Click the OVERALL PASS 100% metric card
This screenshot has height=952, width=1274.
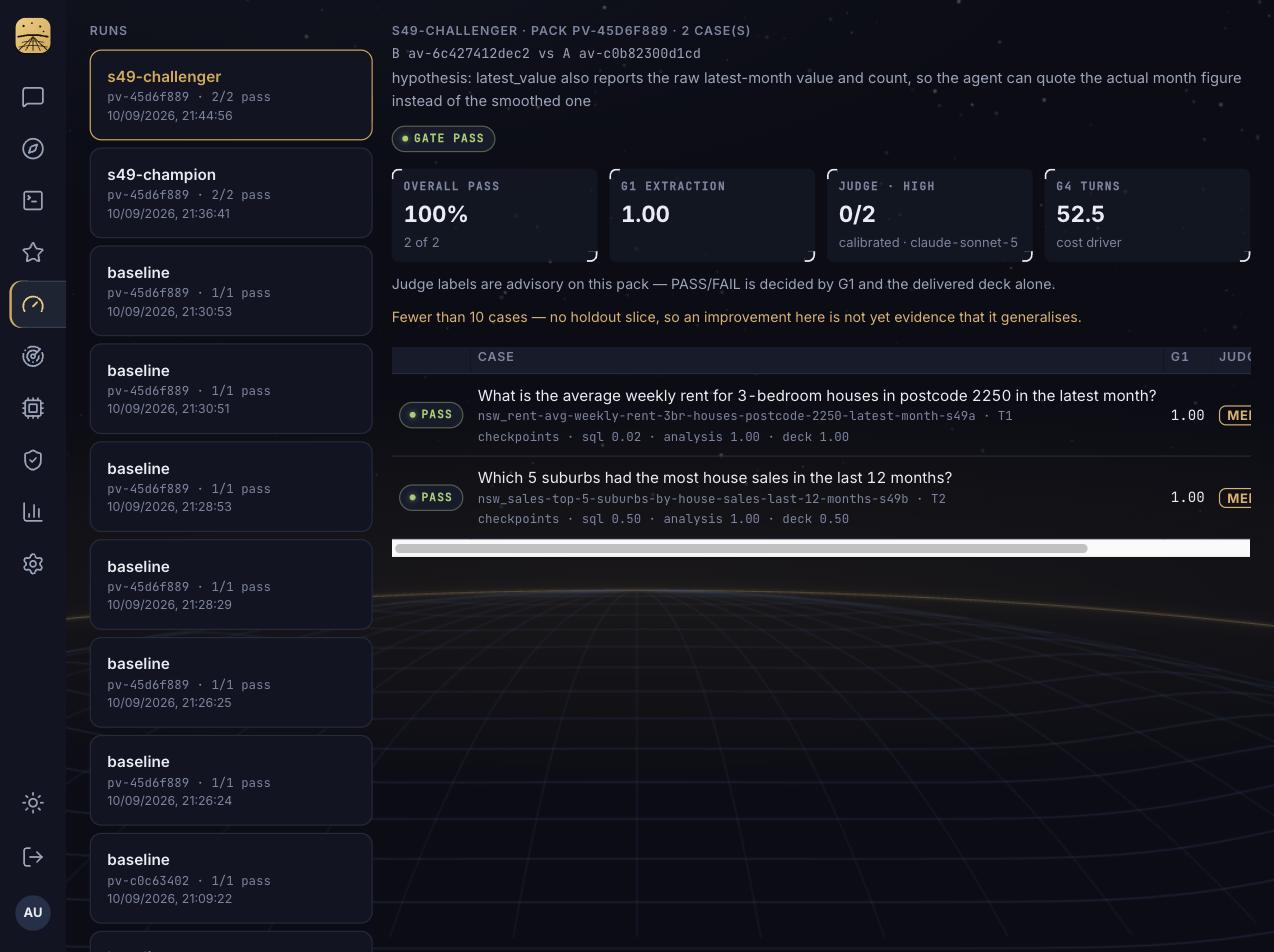point(495,215)
